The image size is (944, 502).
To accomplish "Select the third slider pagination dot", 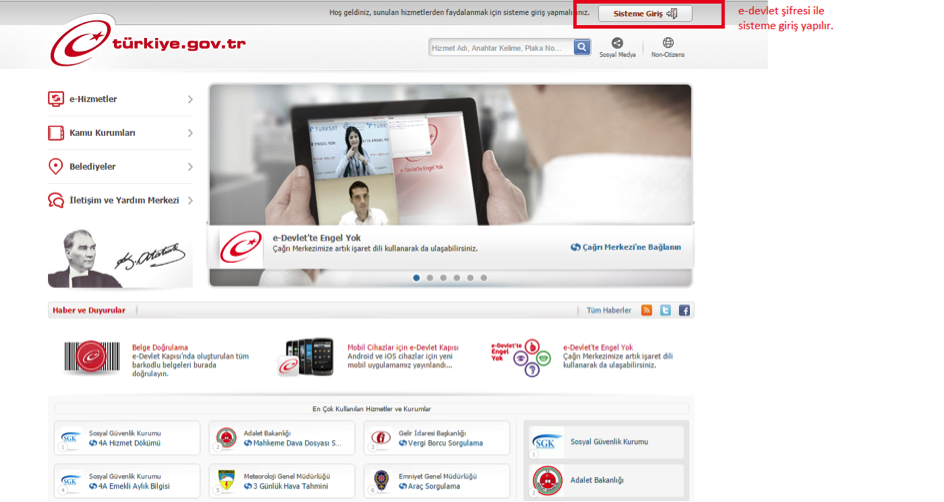I will (x=443, y=278).
